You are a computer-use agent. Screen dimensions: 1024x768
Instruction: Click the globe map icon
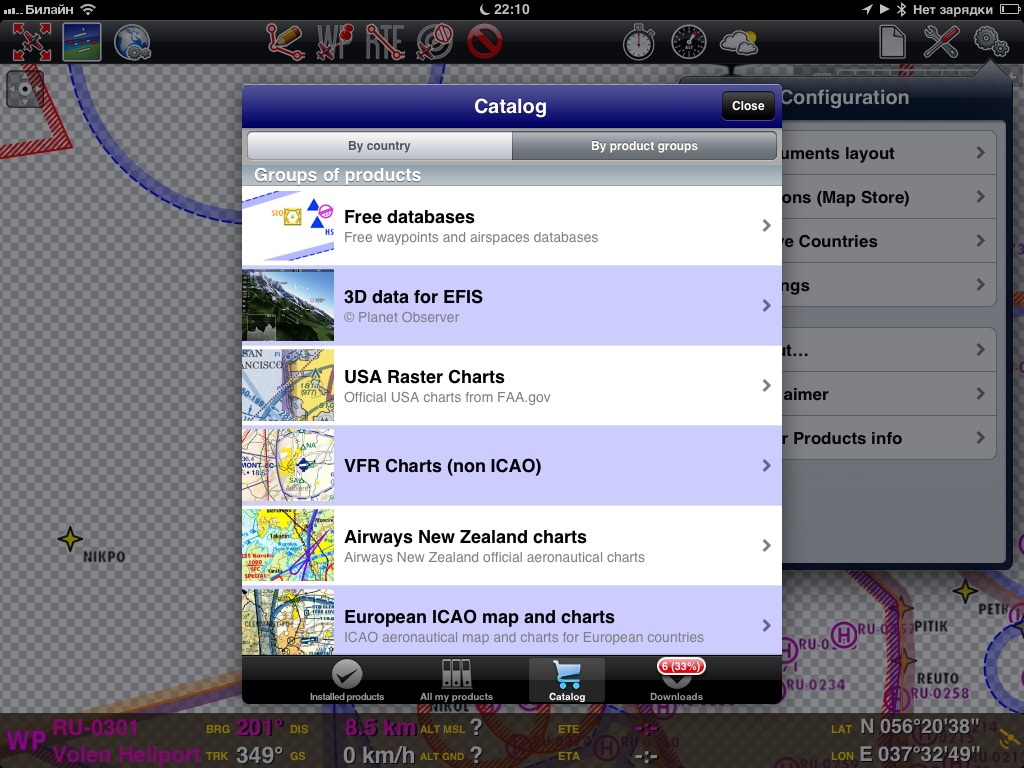click(x=131, y=42)
